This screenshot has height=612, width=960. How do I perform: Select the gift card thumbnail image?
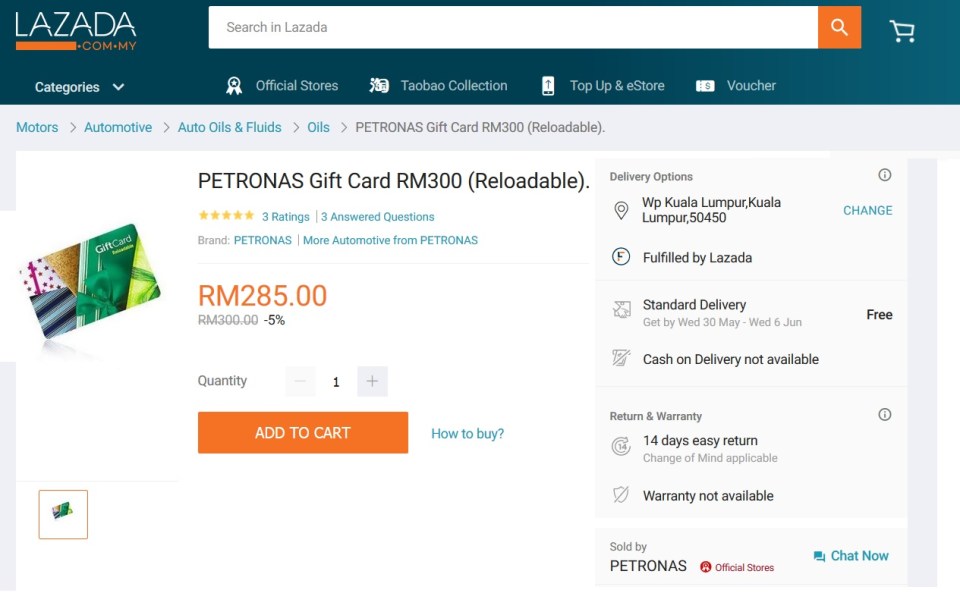coord(63,514)
